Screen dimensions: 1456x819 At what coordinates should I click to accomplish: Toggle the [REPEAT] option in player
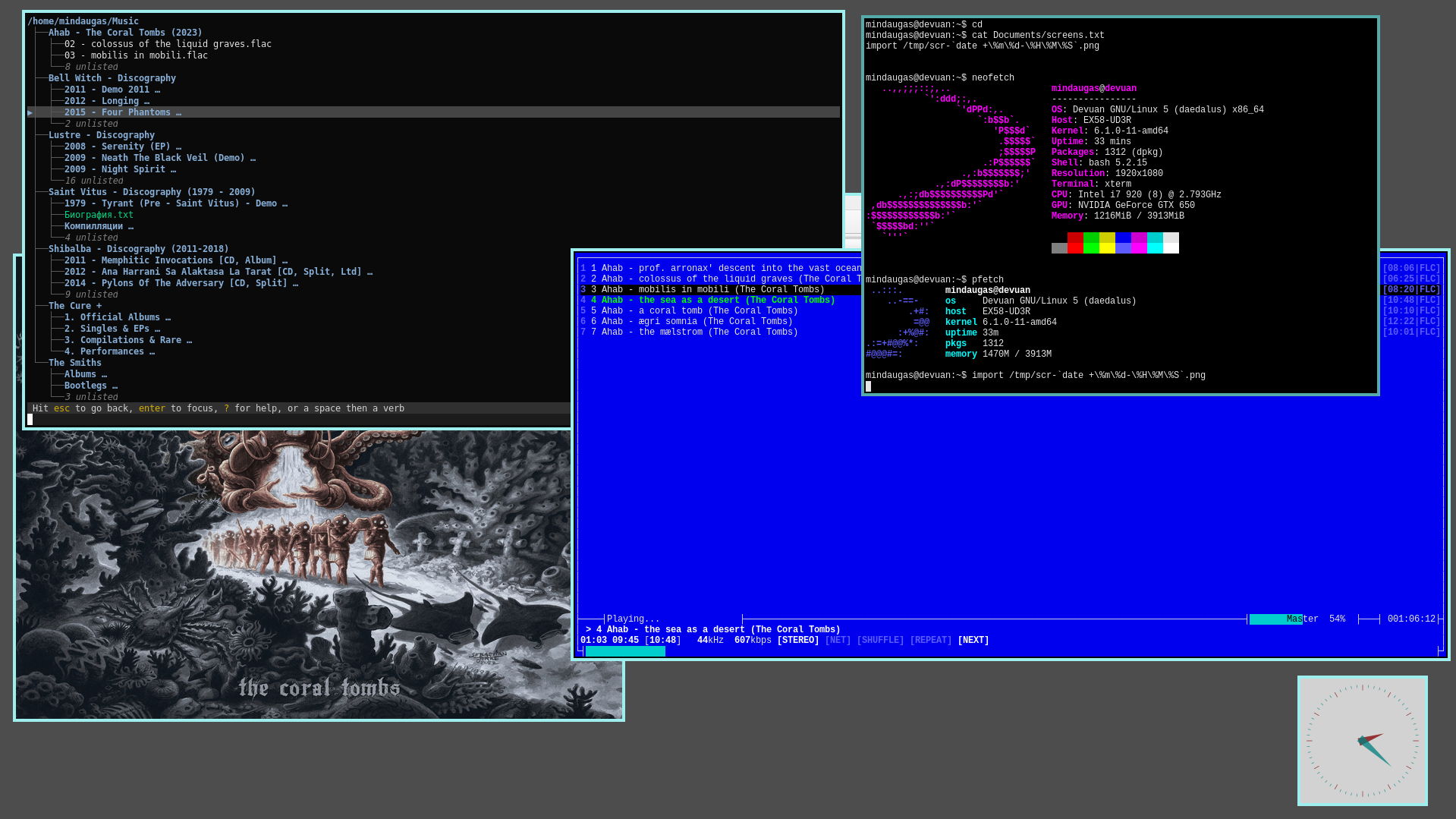[931, 641]
